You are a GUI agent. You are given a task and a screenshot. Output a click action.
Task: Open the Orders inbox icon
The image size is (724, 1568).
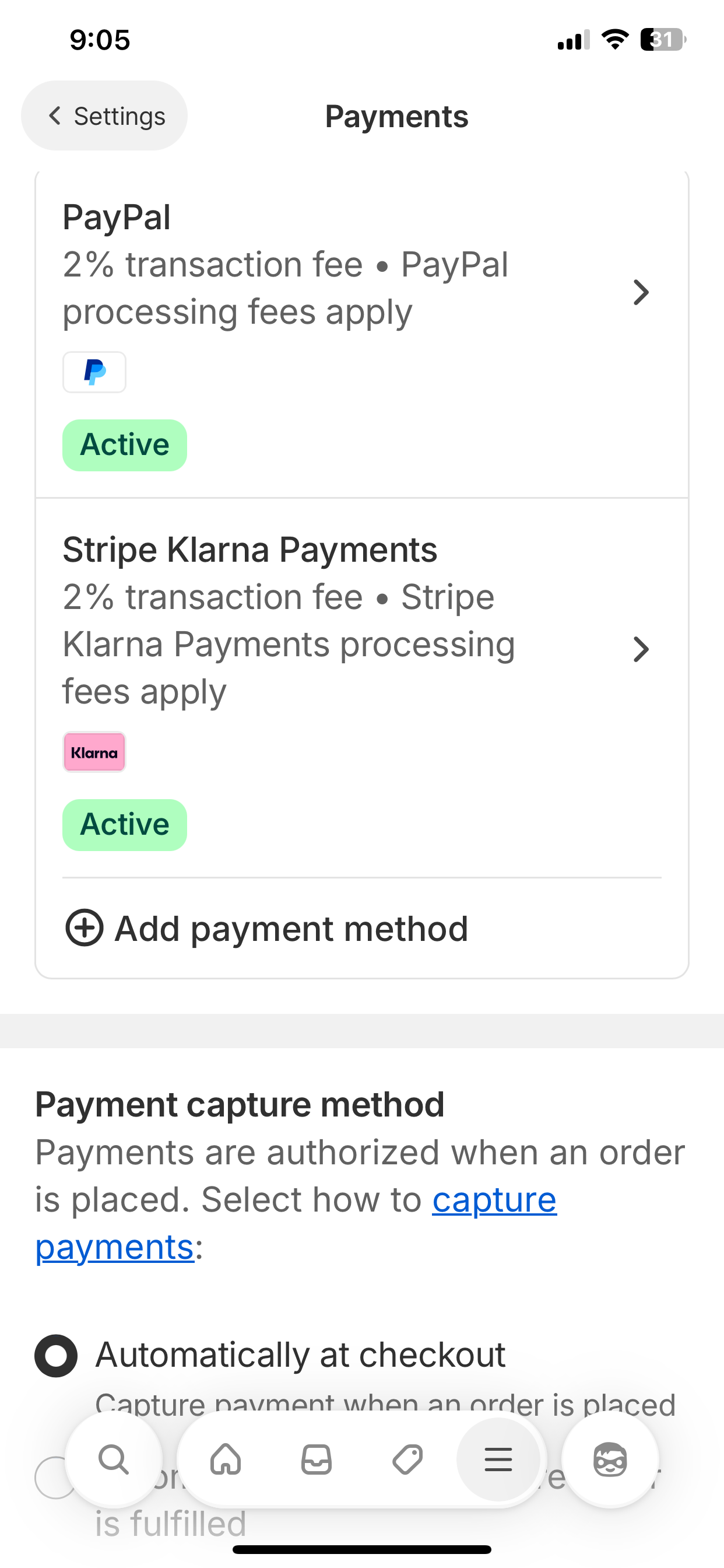click(x=317, y=1459)
